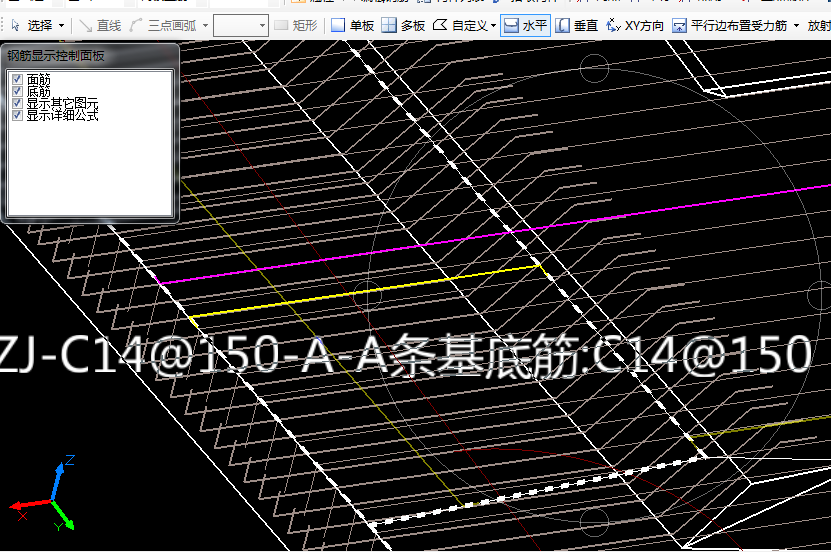Toggle the 显示其它图元 checkbox
Viewport: 831px width, 552px height.
pos(17,103)
